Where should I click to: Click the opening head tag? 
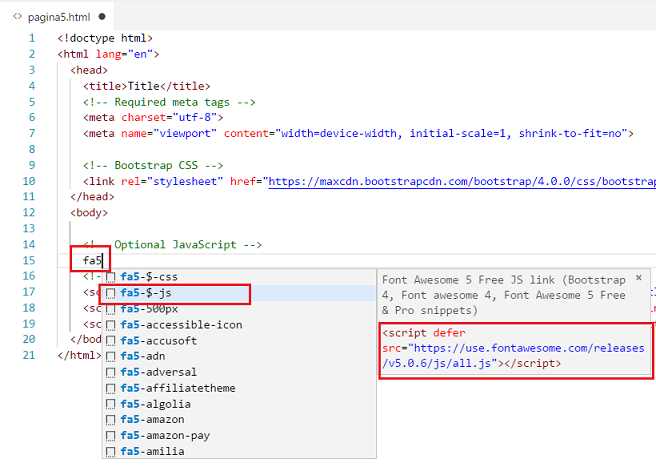tap(89, 70)
